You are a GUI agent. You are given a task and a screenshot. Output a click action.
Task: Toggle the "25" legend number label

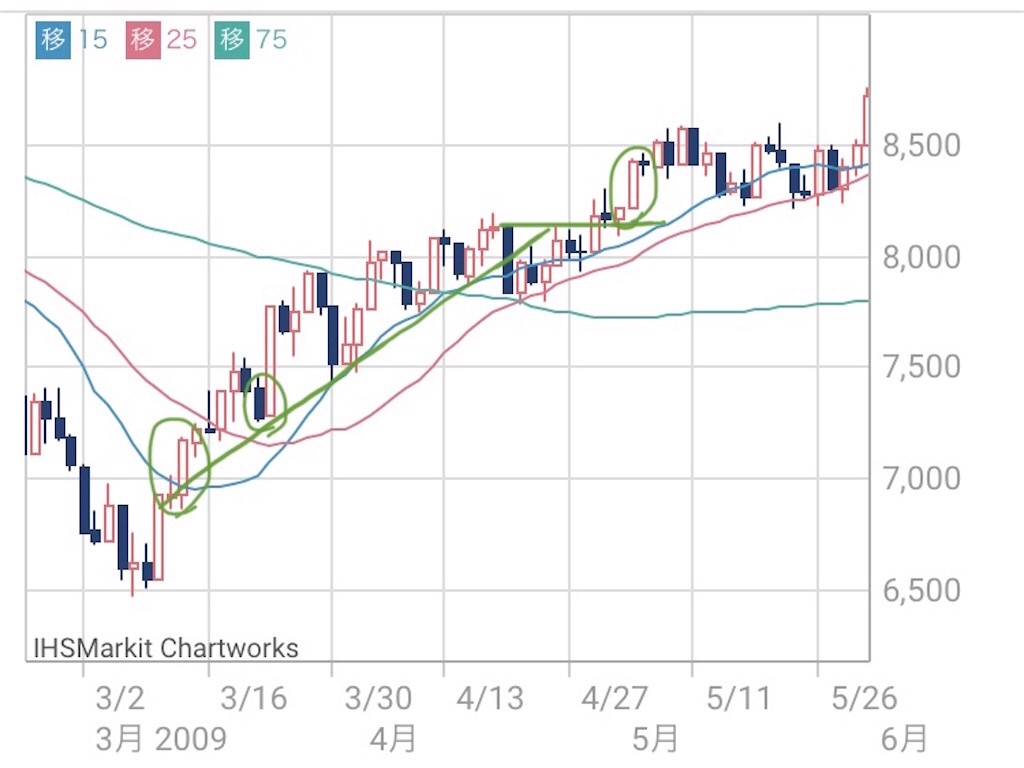point(181,40)
